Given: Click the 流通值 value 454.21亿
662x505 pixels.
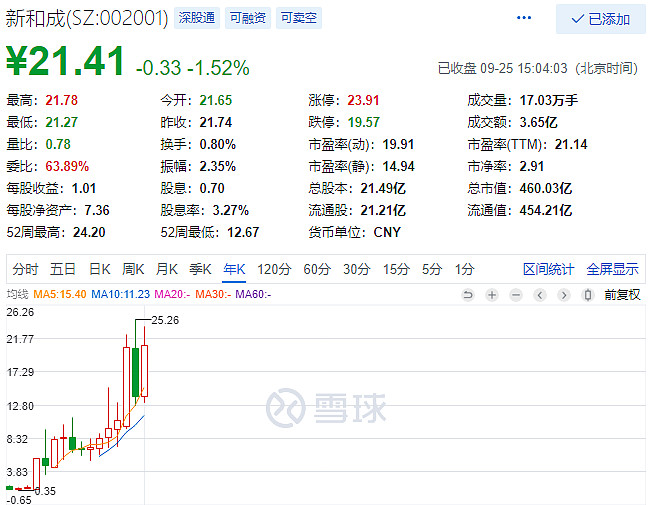Looking at the screenshot, I should pyautogui.click(x=545, y=210).
